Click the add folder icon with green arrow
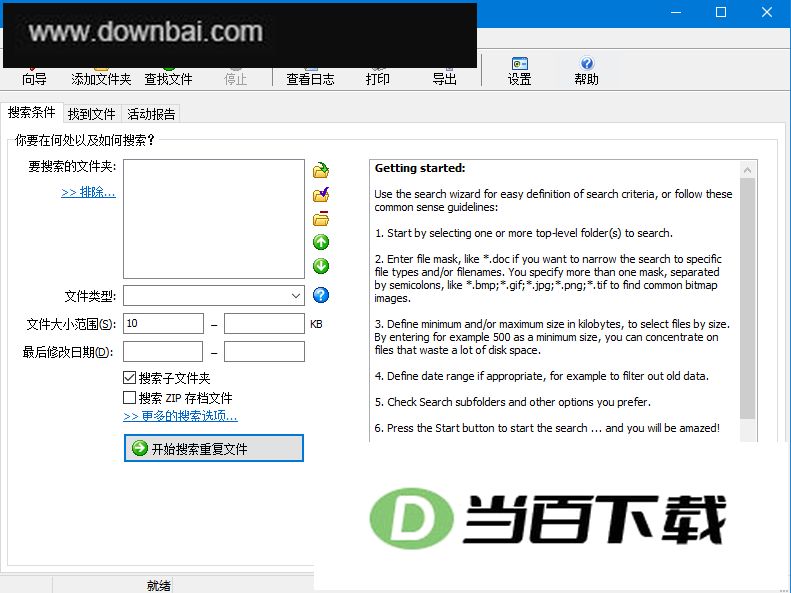The image size is (791, 593). click(x=321, y=170)
